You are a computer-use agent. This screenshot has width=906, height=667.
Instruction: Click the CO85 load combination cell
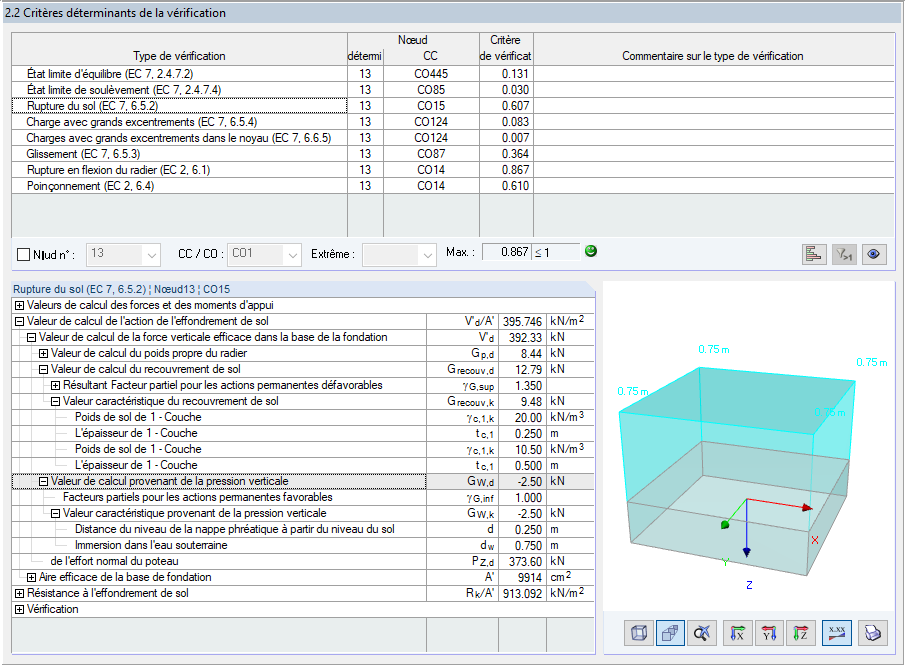tap(431, 90)
